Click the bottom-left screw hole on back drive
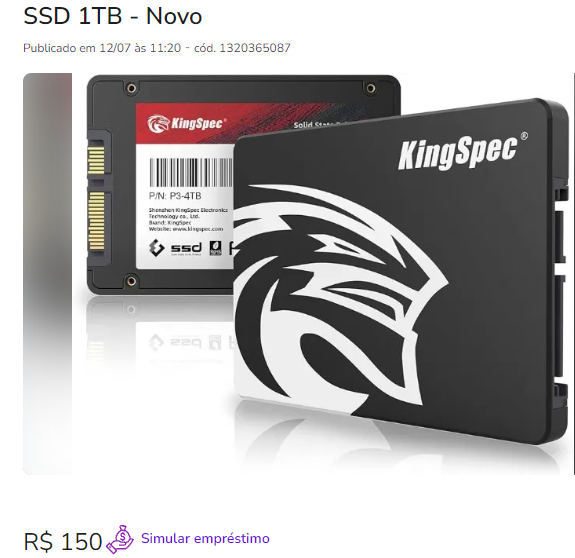This screenshot has width=575, height=558. click(x=131, y=281)
